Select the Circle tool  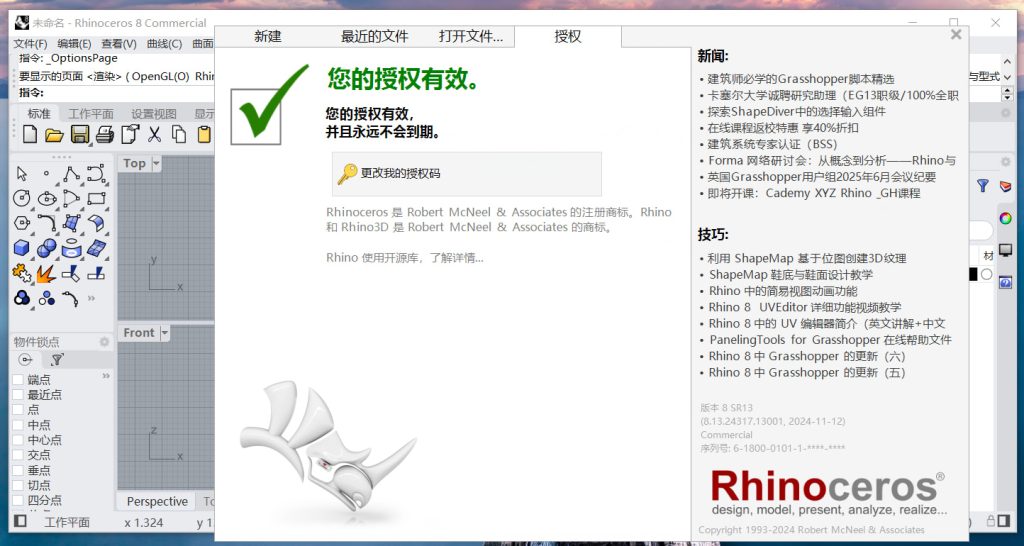coord(22,199)
